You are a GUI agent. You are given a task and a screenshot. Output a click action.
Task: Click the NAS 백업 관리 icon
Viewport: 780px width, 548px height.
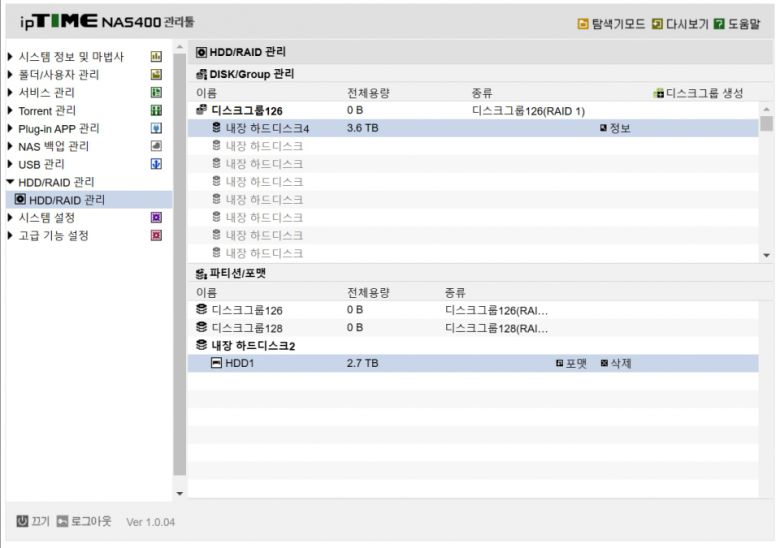(x=156, y=146)
